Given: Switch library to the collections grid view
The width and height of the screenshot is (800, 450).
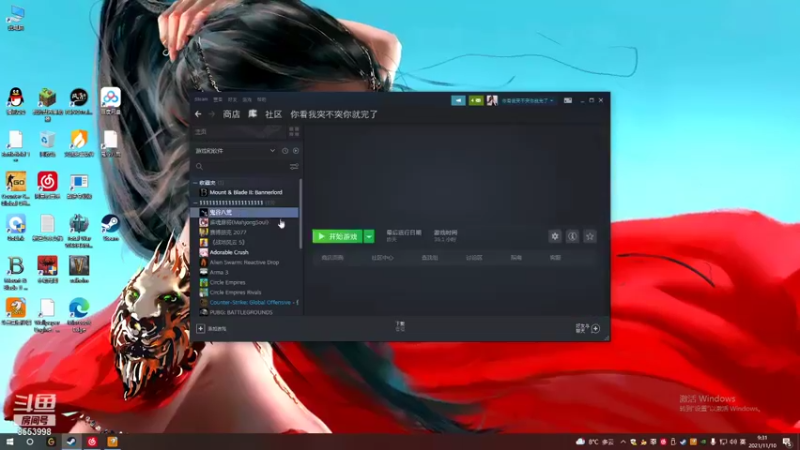Looking at the screenshot, I should pyautogui.click(x=294, y=132).
